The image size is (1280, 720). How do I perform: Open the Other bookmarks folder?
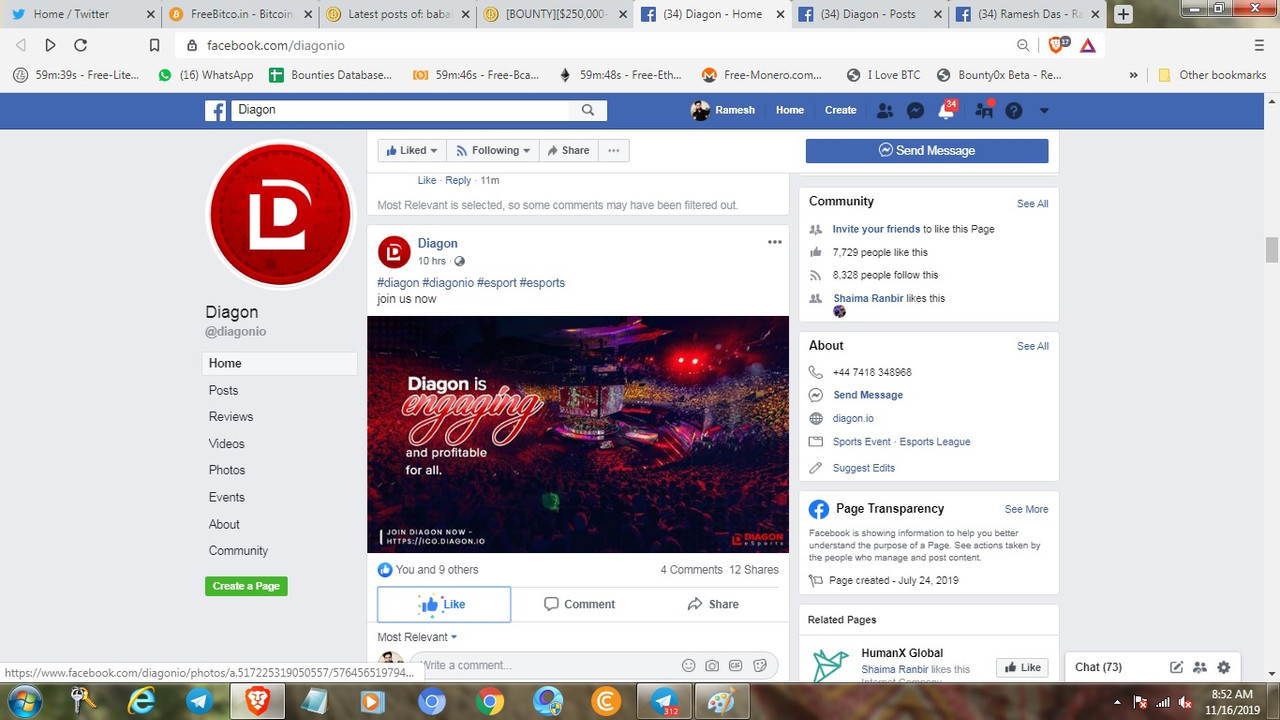1212,75
